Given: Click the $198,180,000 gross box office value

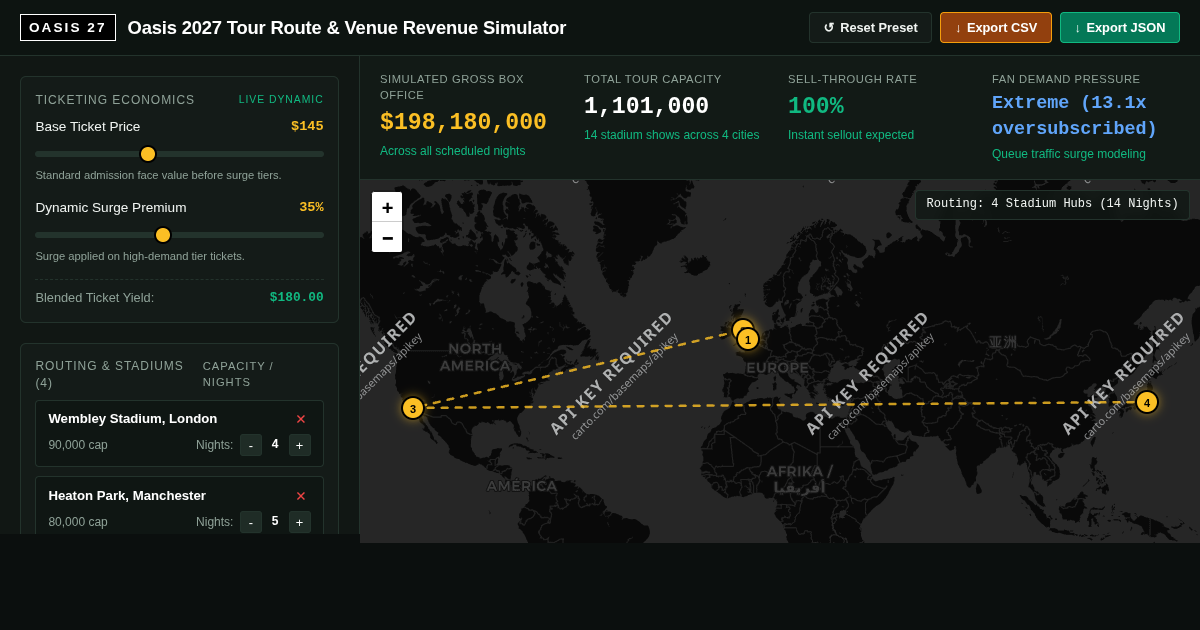Looking at the screenshot, I should pyautogui.click(x=463, y=123).
